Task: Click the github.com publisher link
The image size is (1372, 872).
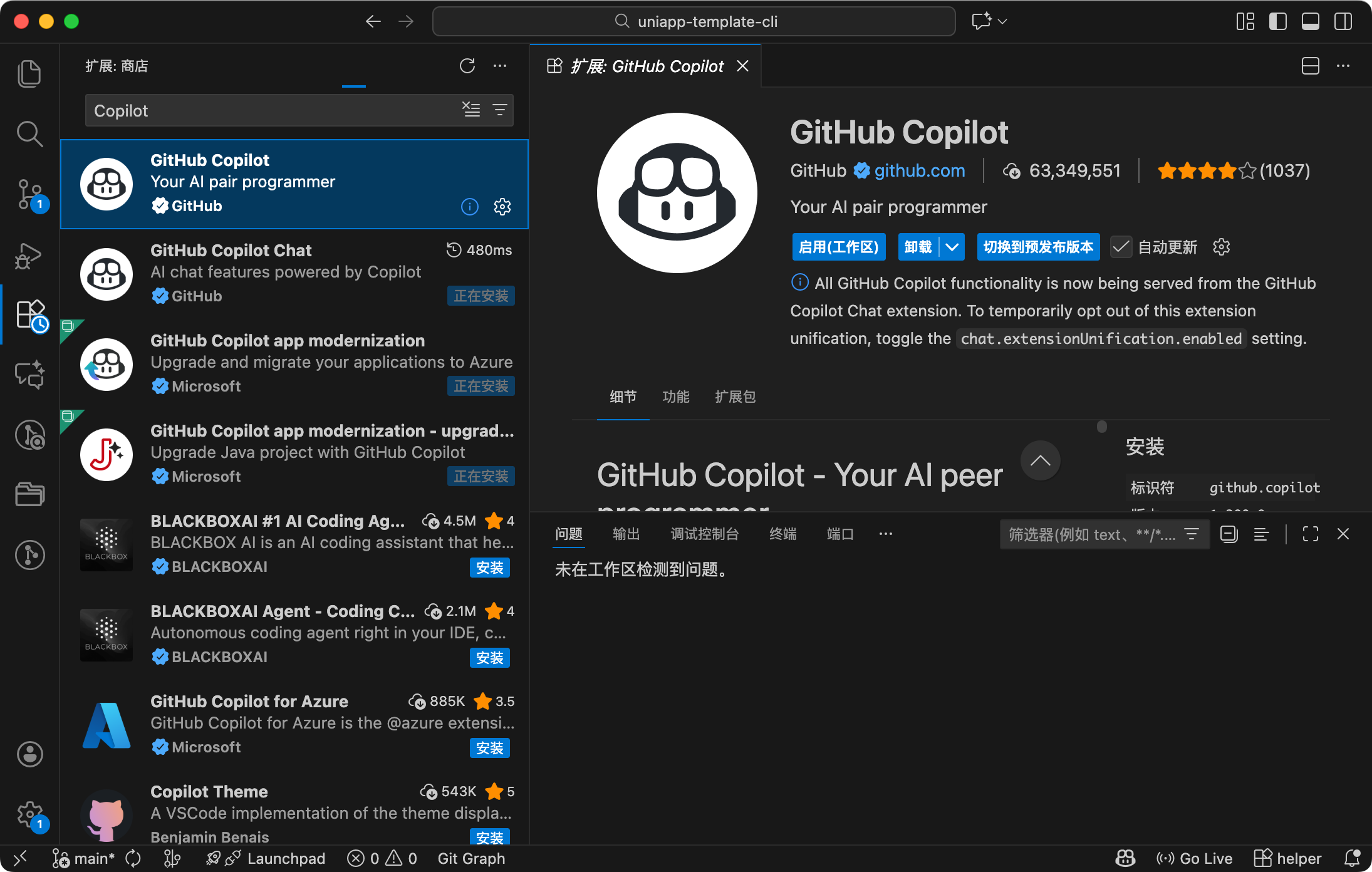Action: 919,170
